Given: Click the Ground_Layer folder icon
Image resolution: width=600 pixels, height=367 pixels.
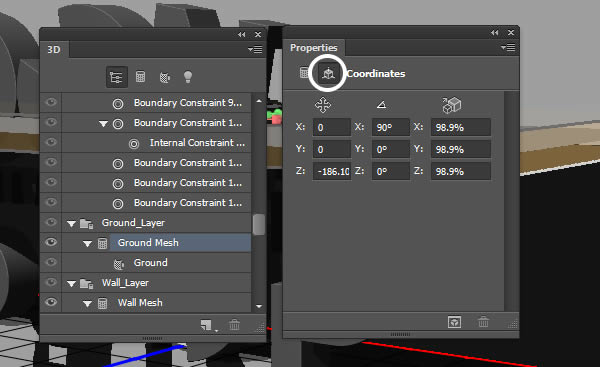Looking at the screenshot, I should click(86, 224).
